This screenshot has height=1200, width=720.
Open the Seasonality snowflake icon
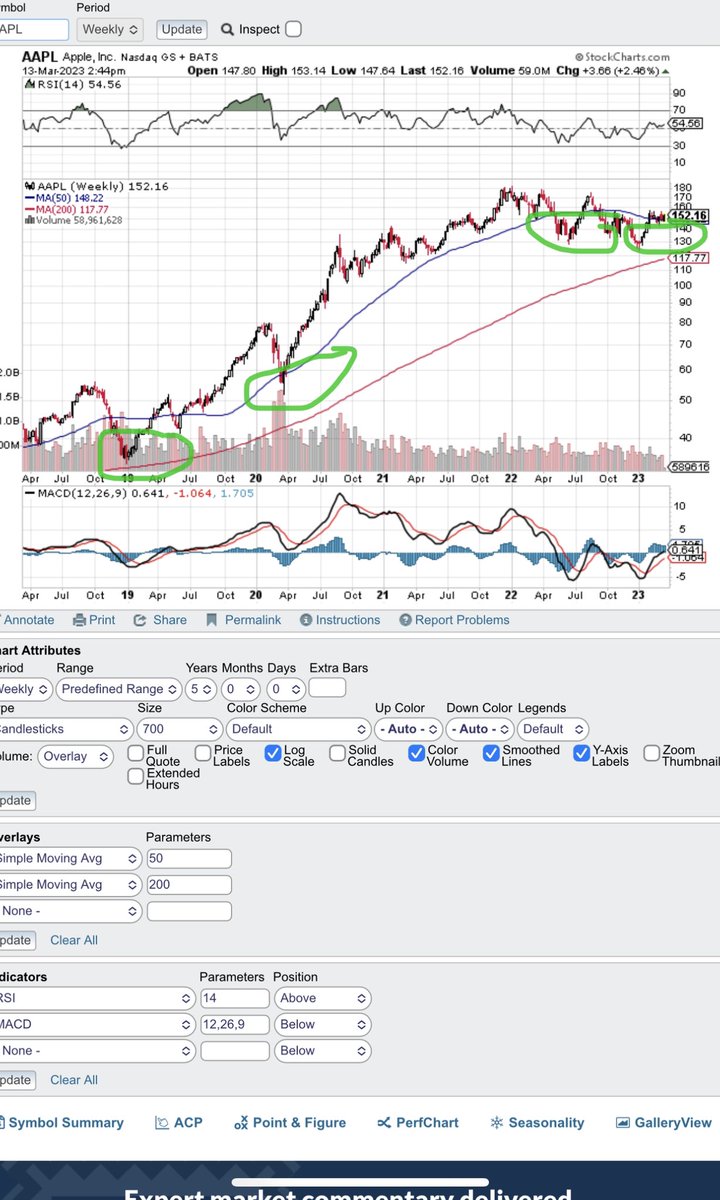pyautogui.click(x=496, y=1123)
